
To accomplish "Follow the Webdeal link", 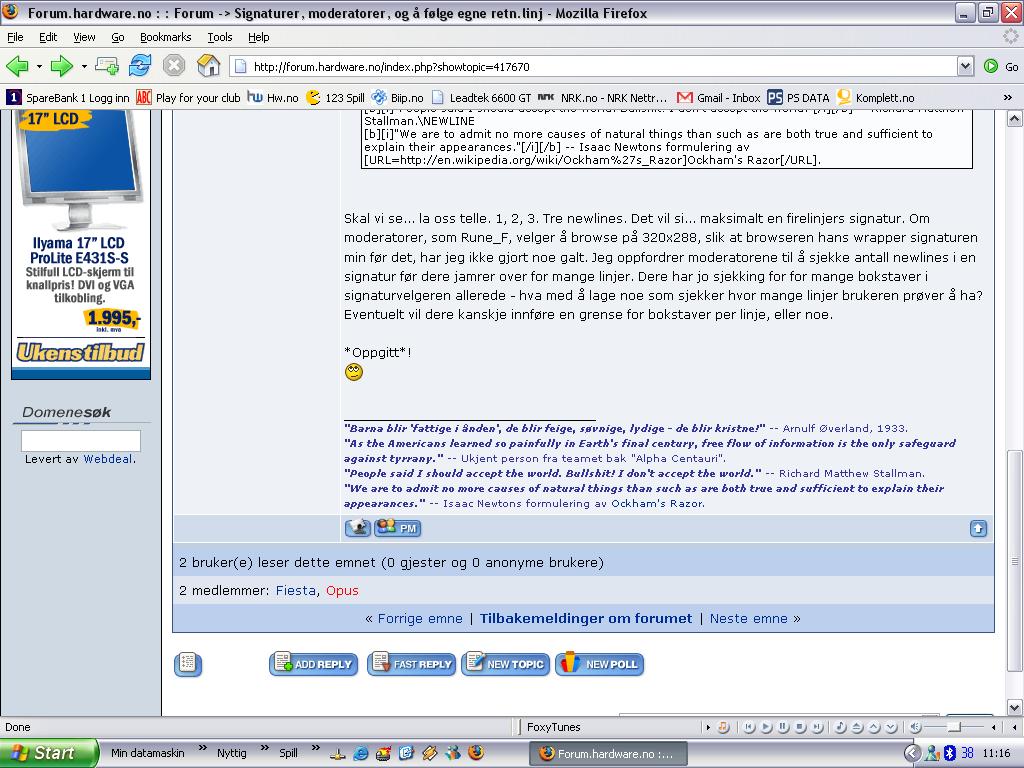I will pyautogui.click(x=108, y=459).
